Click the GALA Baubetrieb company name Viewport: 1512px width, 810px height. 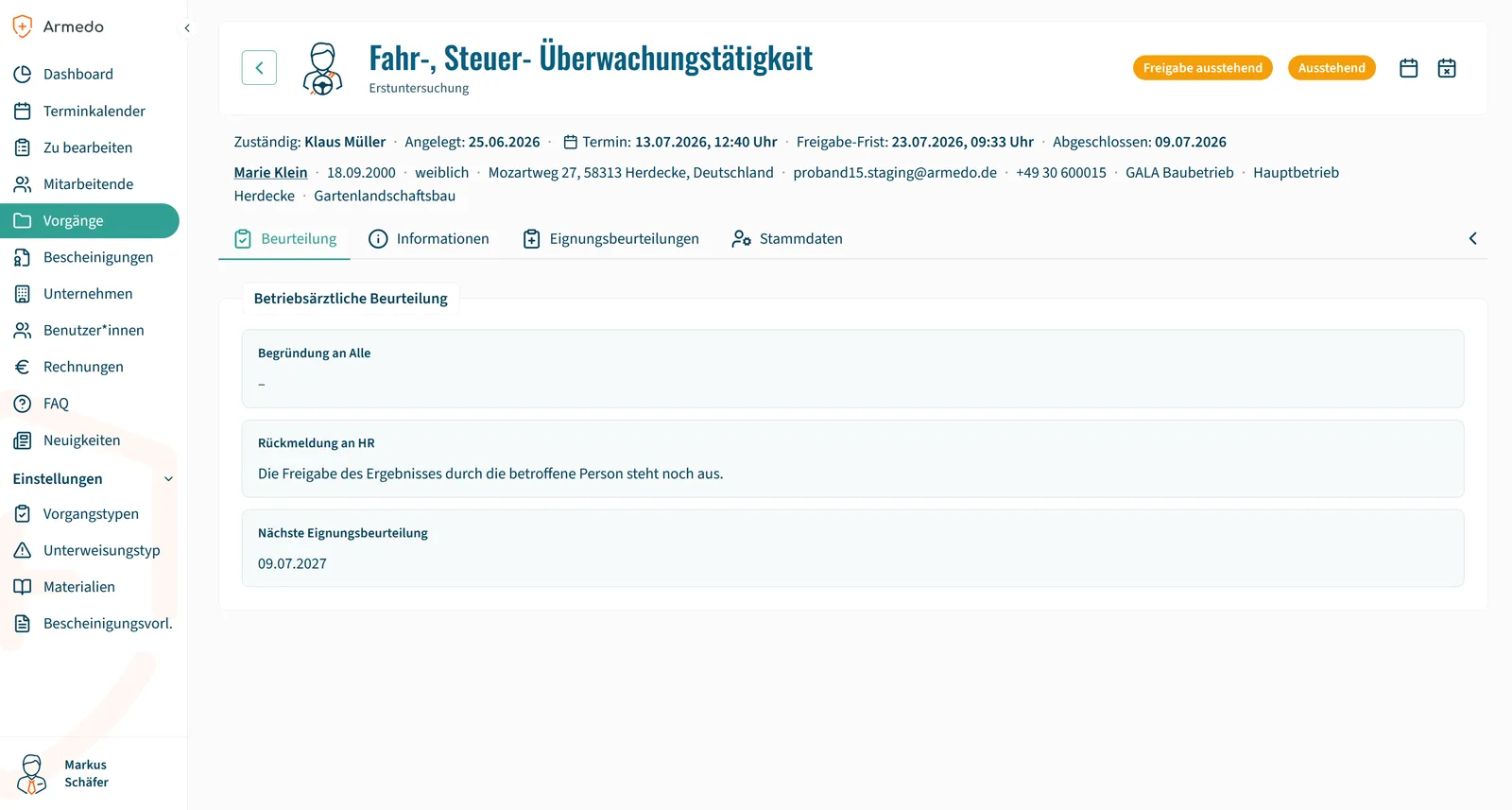click(1179, 172)
